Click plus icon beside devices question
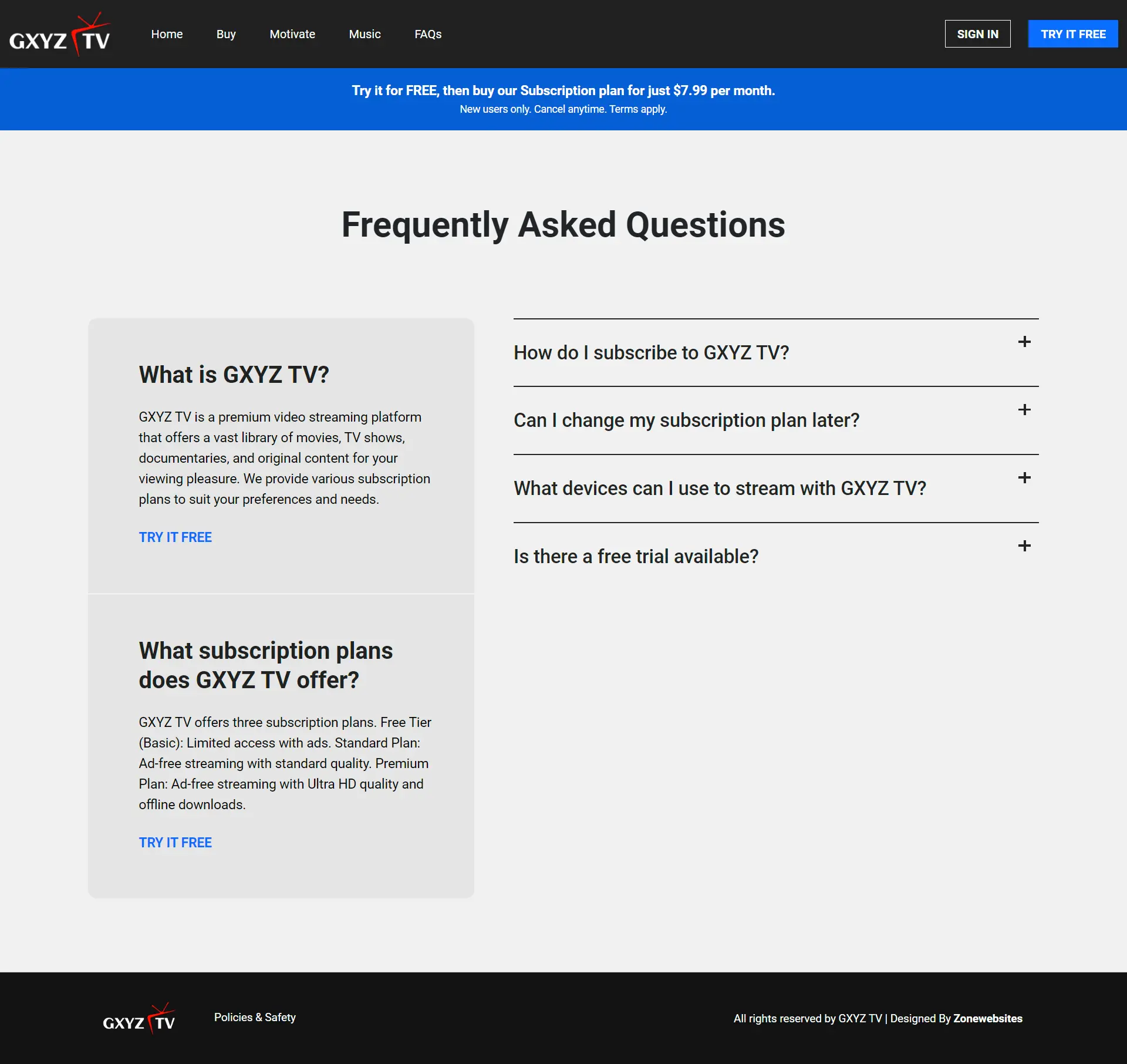1127x1064 pixels. coord(1024,478)
